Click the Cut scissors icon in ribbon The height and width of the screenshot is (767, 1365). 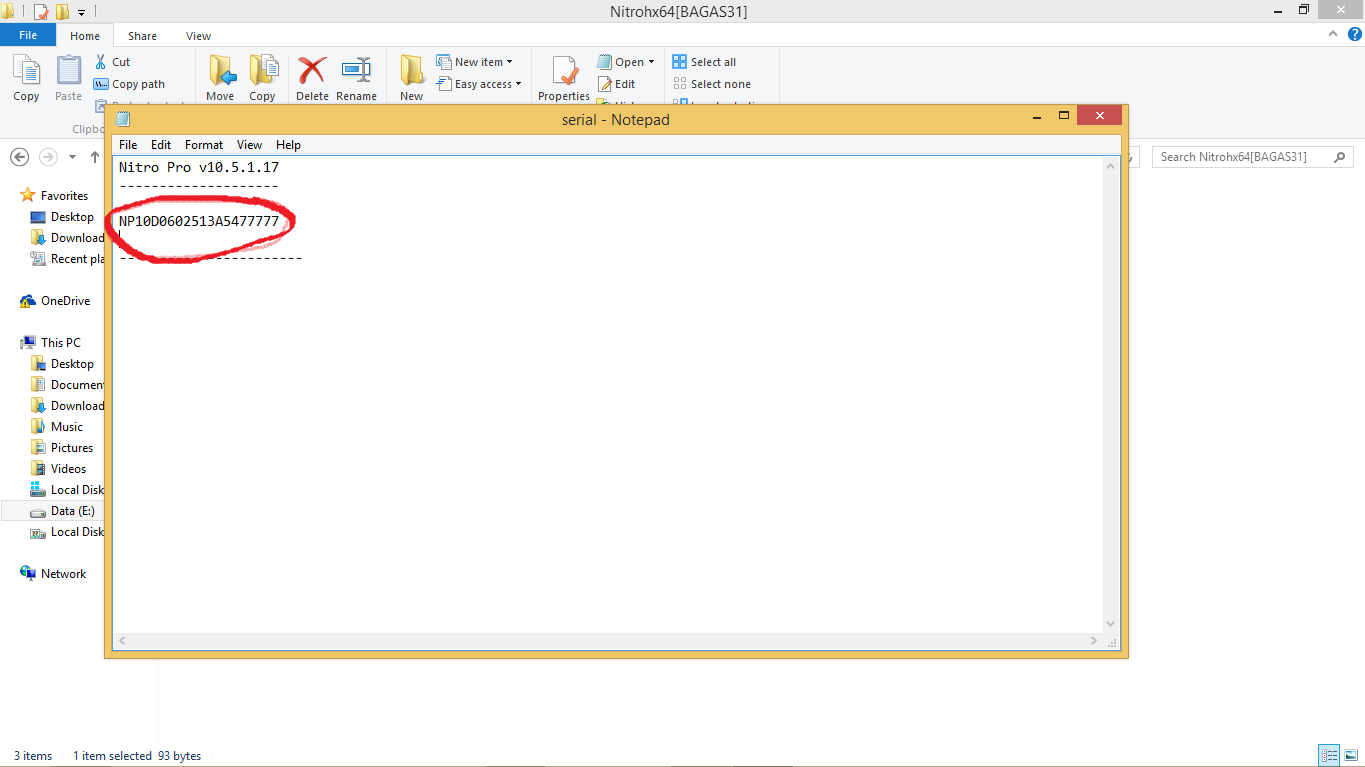(x=100, y=62)
